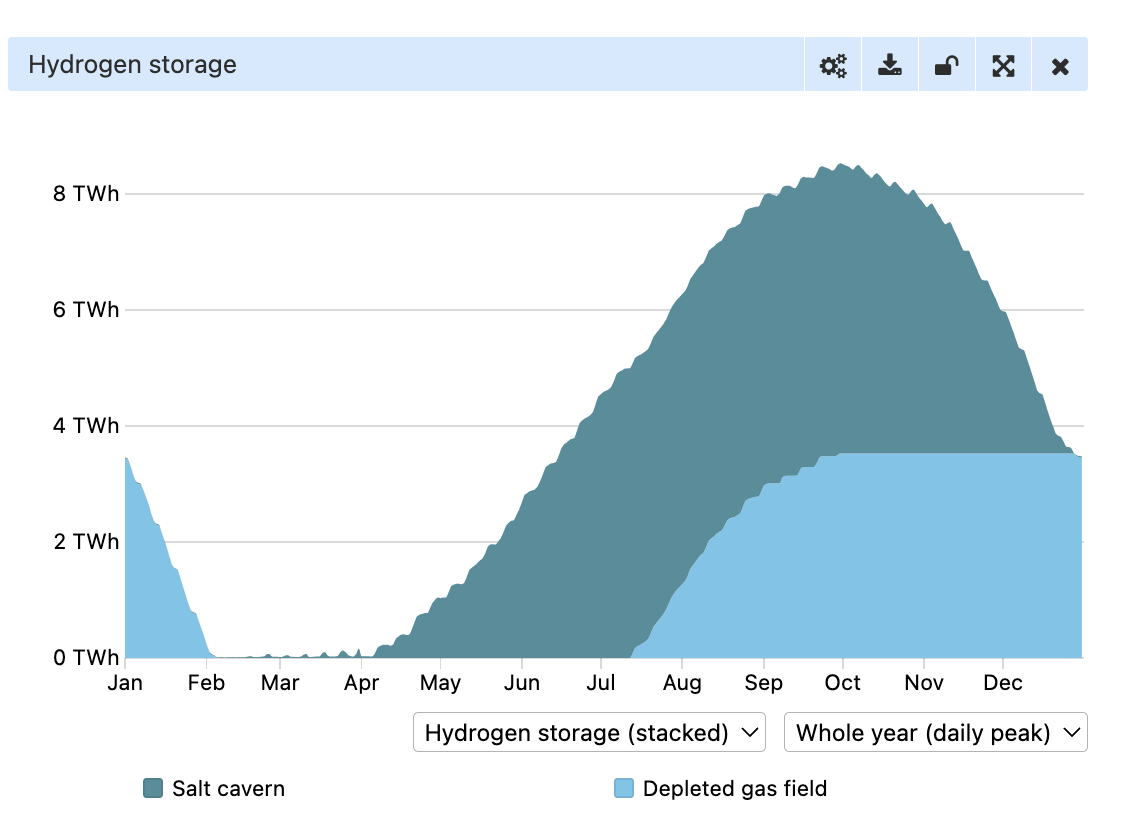Screen dimensions: 1128x816
Task: Download the Hydrogen storage chart data
Action: coord(890,65)
